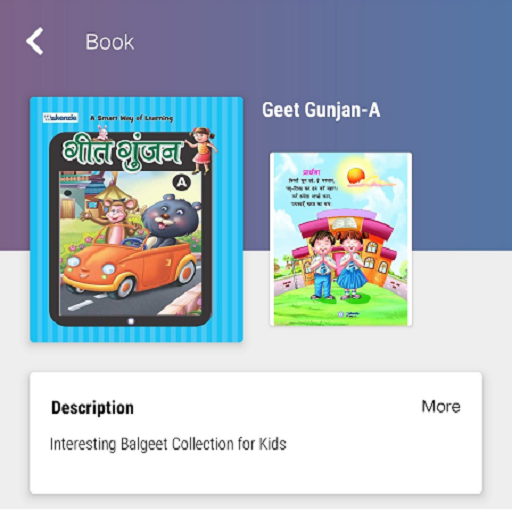Image resolution: width=512 pixels, height=512 pixels.
Task: Go back using the left arrow icon
Action: point(35,41)
